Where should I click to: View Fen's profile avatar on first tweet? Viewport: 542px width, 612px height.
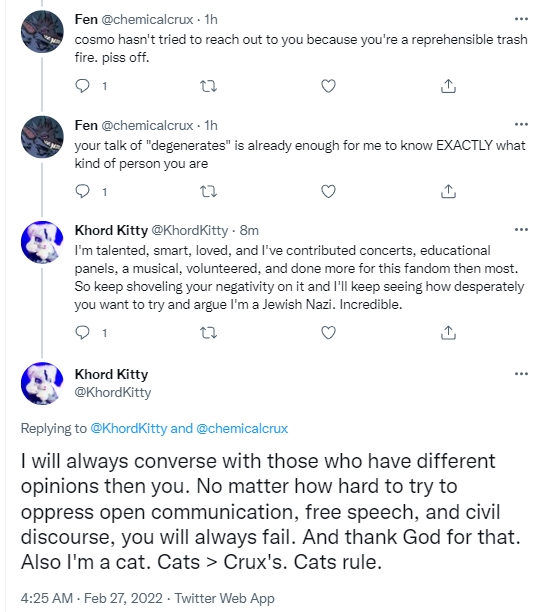pyautogui.click(x=42, y=32)
